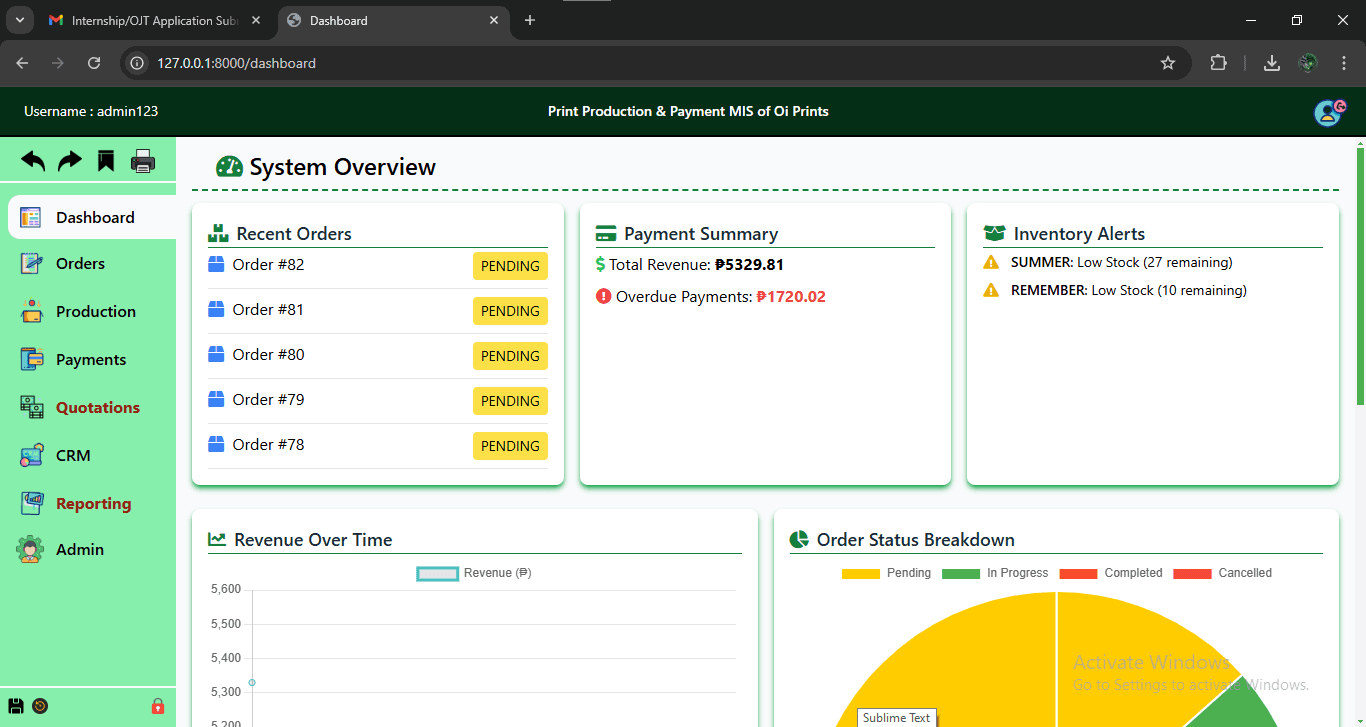
Task: Go back with browser back arrow
Action: tap(22, 63)
